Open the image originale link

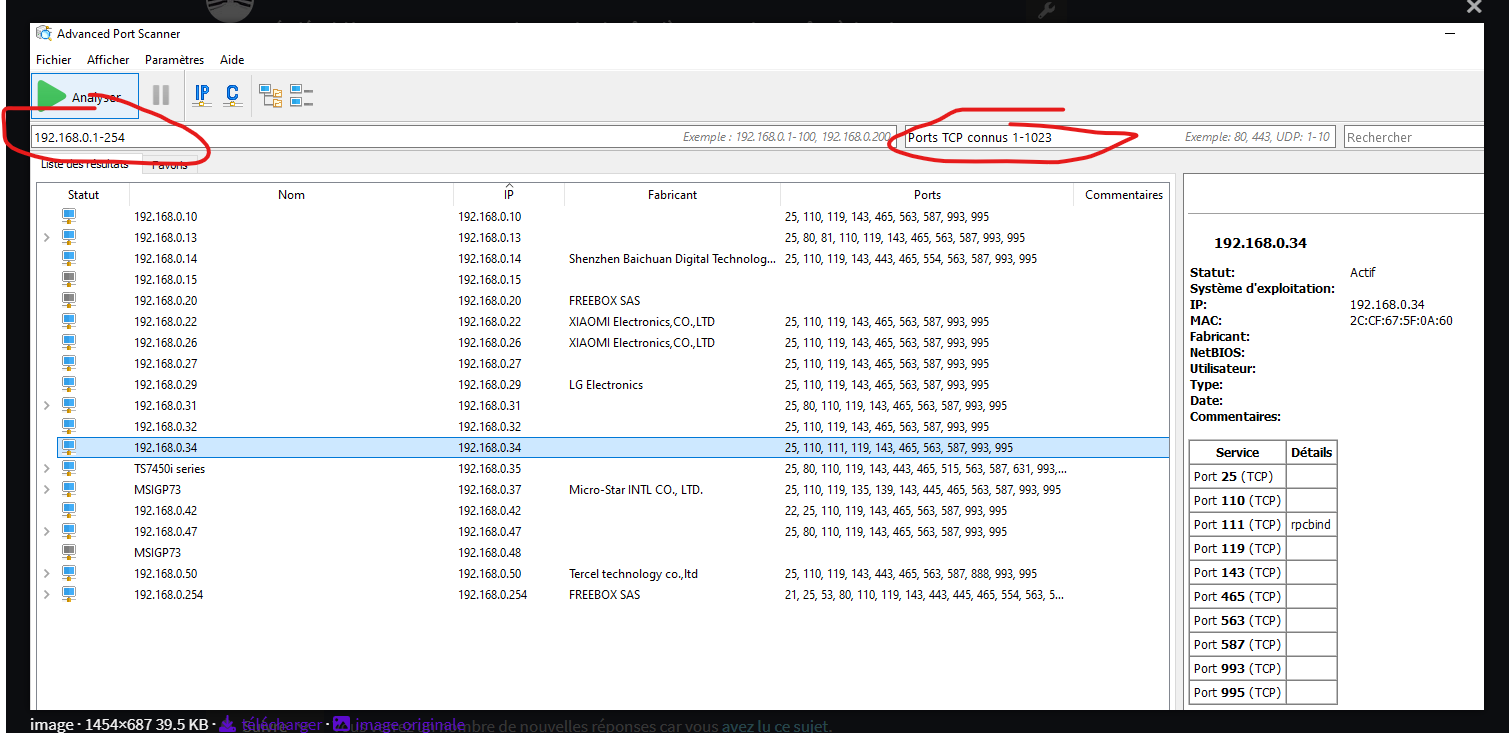(x=411, y=724)
